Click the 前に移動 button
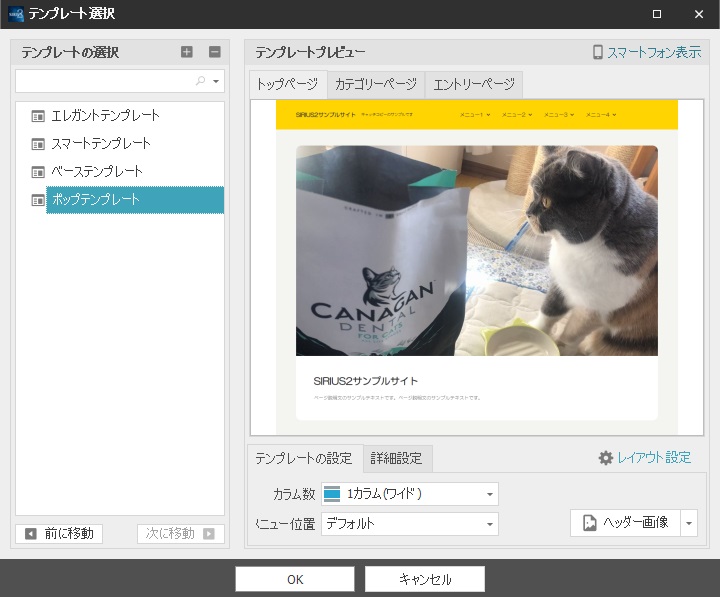Viewport: 720px width, 597px height. pyautogui.click(x=59, y=534)
